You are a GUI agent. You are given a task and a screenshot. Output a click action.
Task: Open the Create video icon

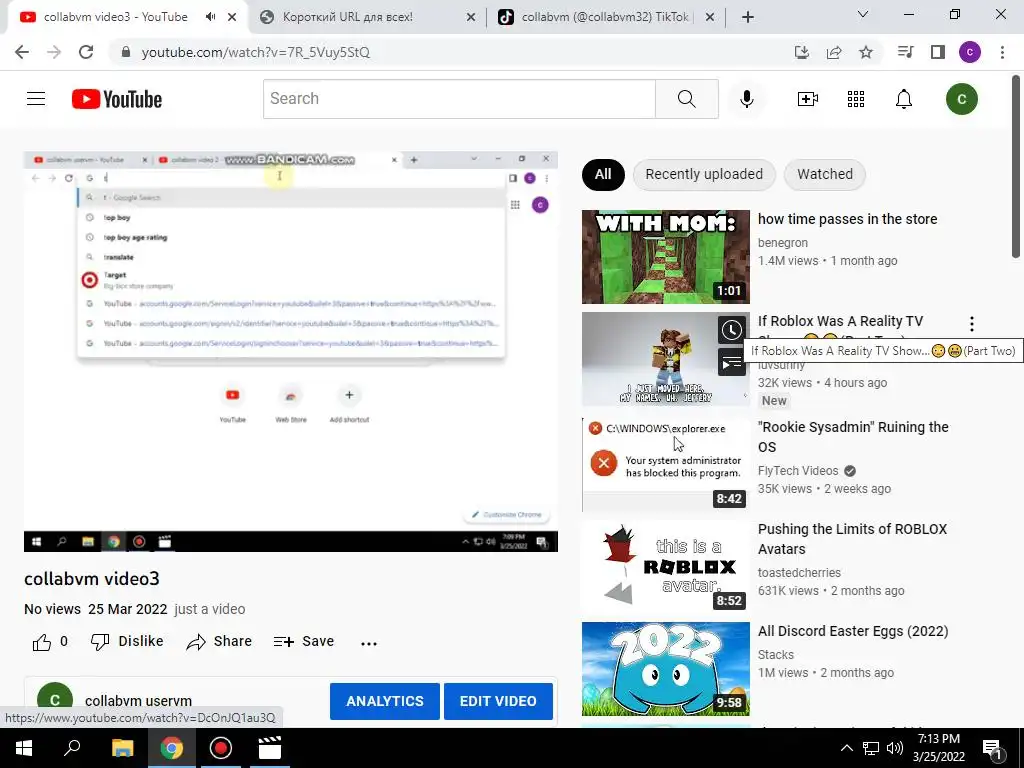coord(808,99)
